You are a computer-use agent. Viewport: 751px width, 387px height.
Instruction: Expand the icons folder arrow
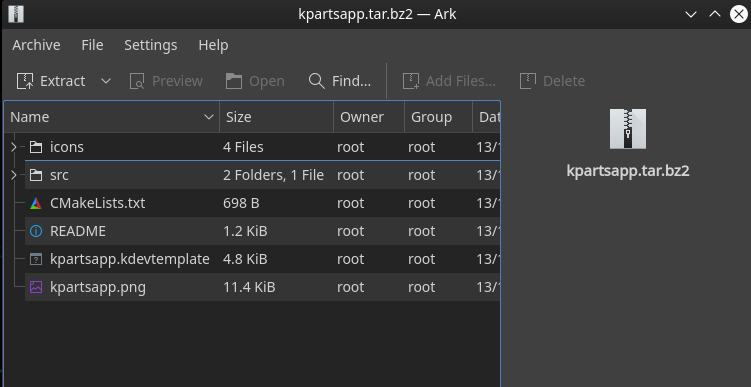13,147
